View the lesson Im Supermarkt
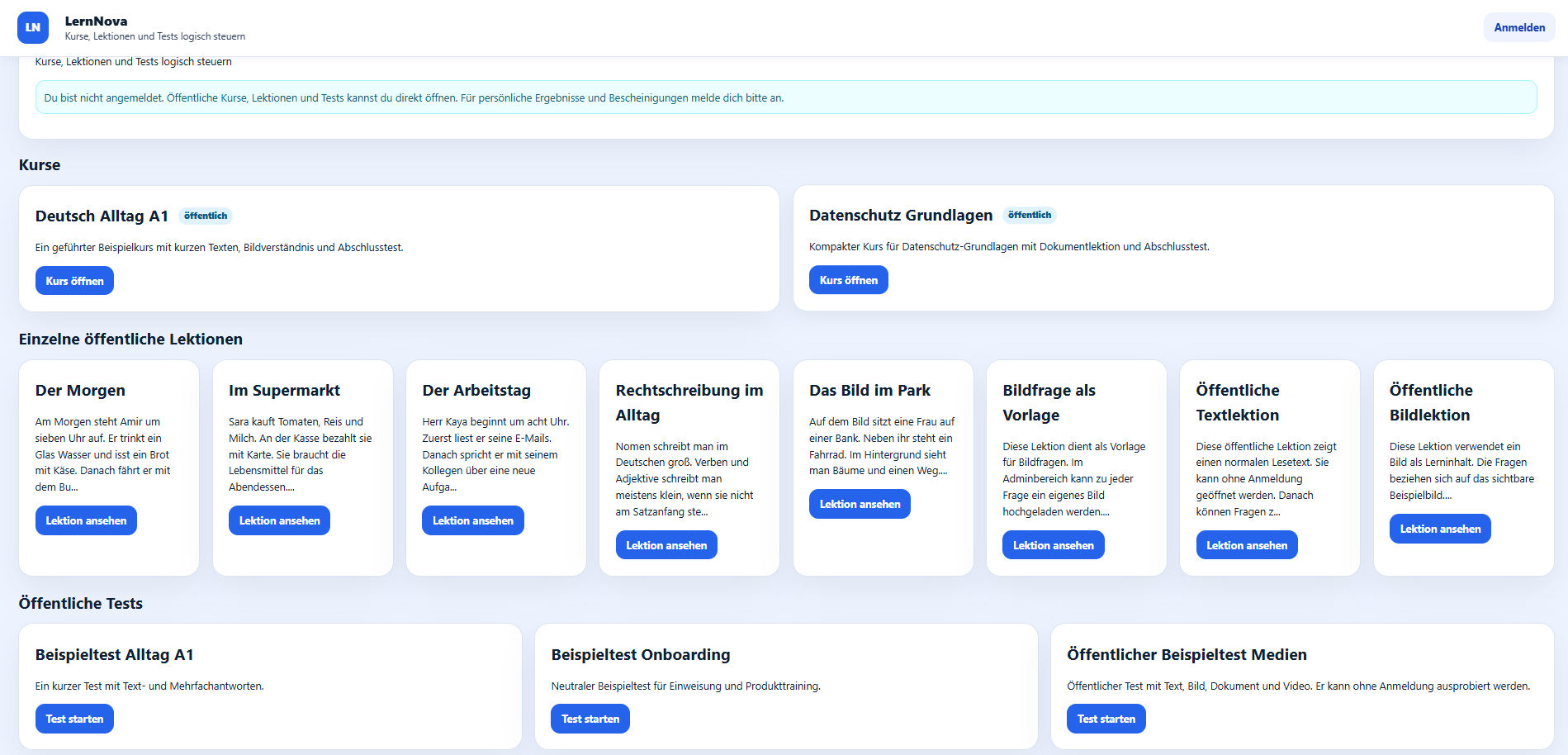Viewport: 1568px width, 755px height. tap(279, 520)
